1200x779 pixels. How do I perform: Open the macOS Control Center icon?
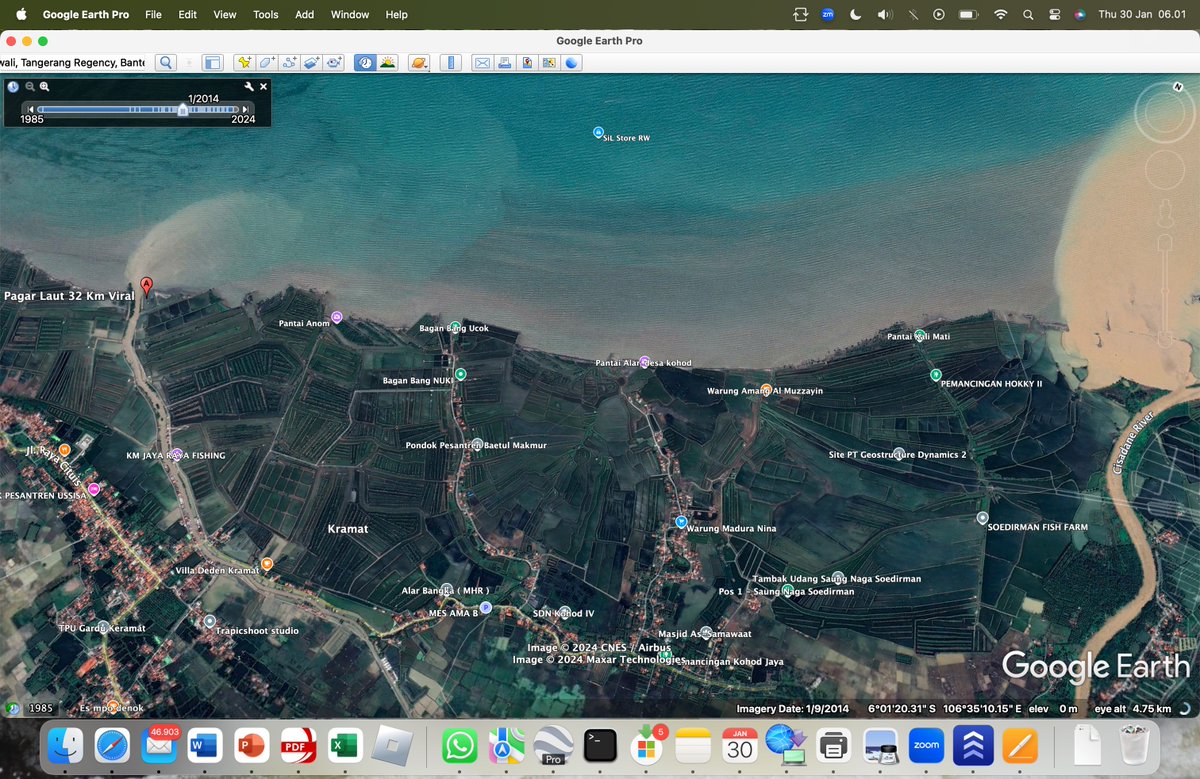point(1054,14)
